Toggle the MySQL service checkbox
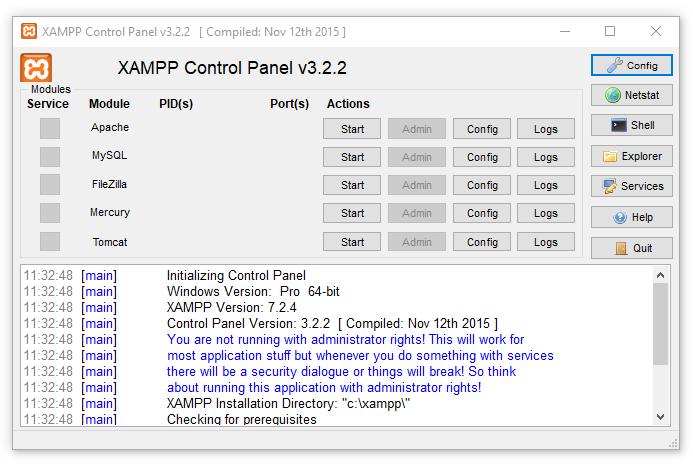The image size is (693, 464). (50, 157)
